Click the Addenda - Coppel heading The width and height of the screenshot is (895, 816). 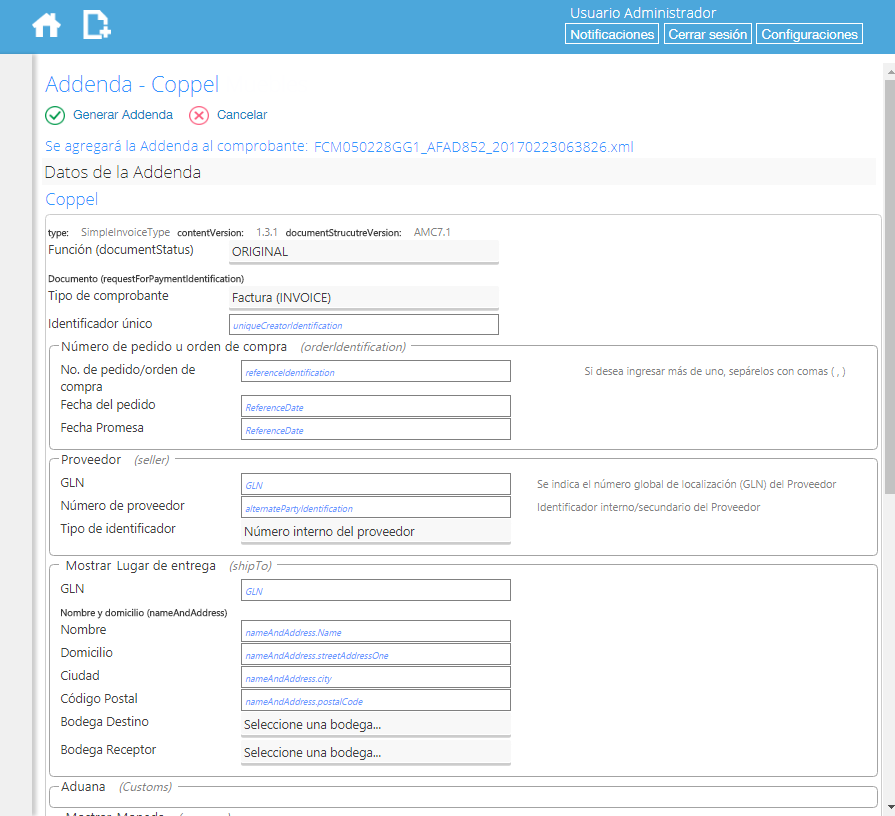coord(132,84)
